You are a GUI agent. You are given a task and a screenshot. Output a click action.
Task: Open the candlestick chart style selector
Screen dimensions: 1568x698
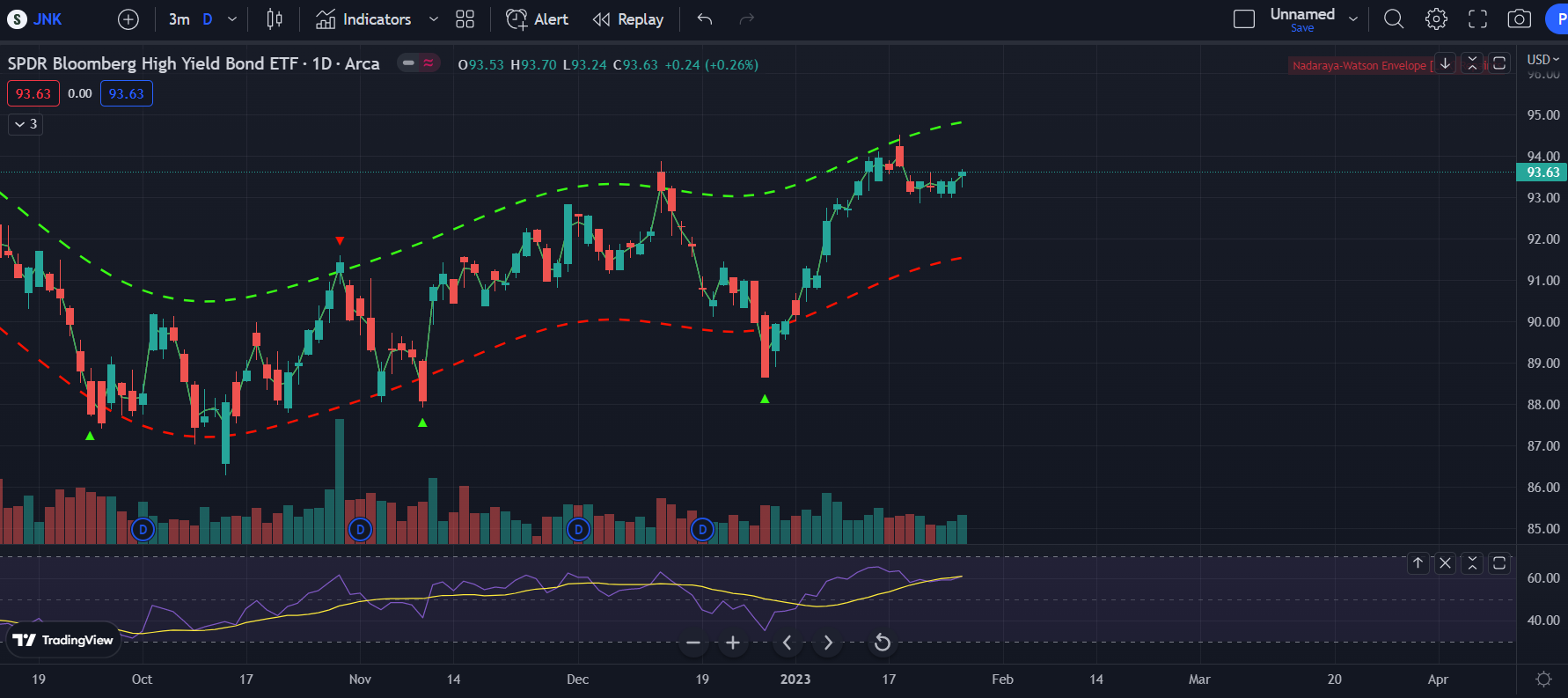(275, 19)
